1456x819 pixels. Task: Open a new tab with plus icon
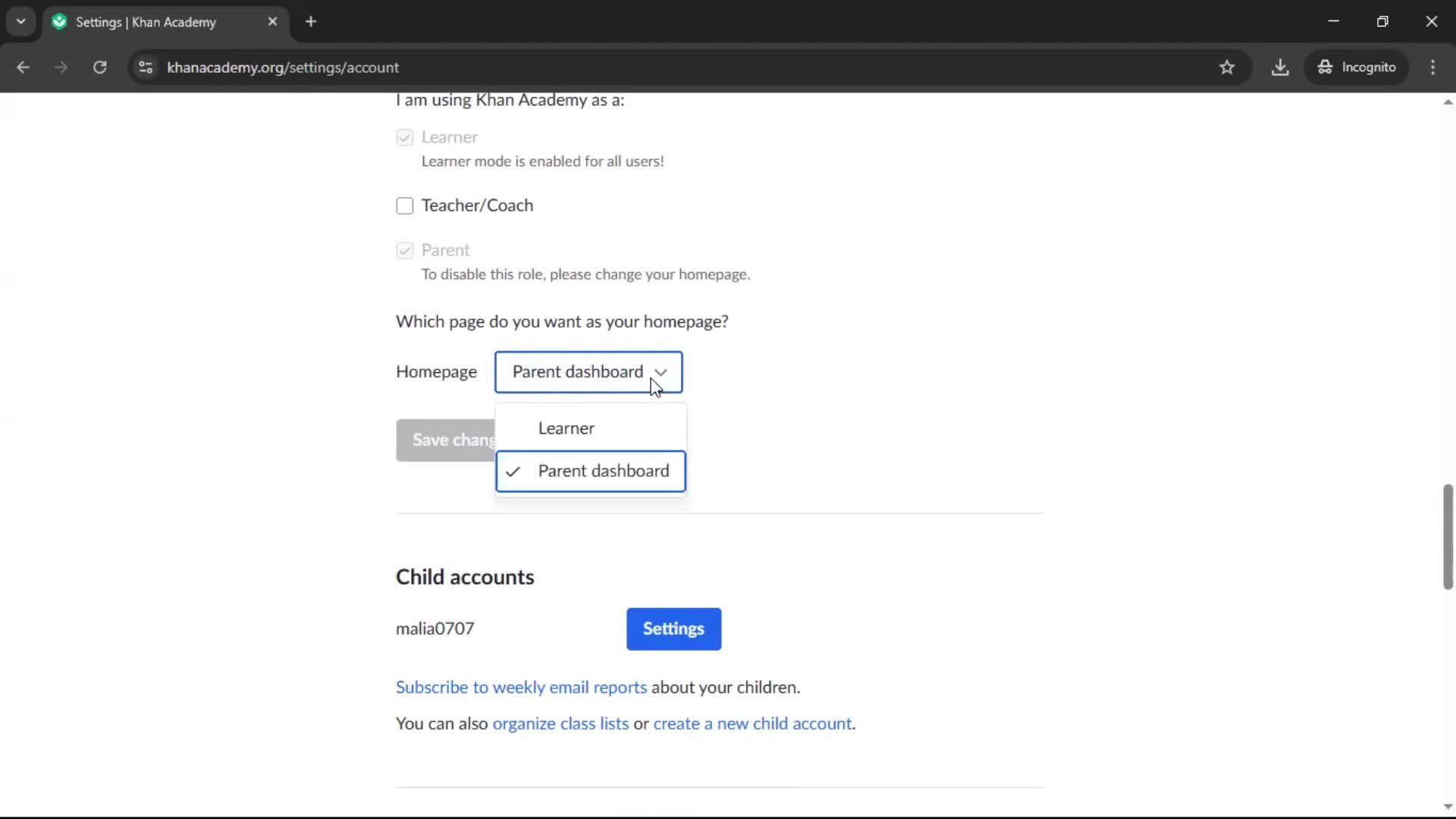coord(311,22)
